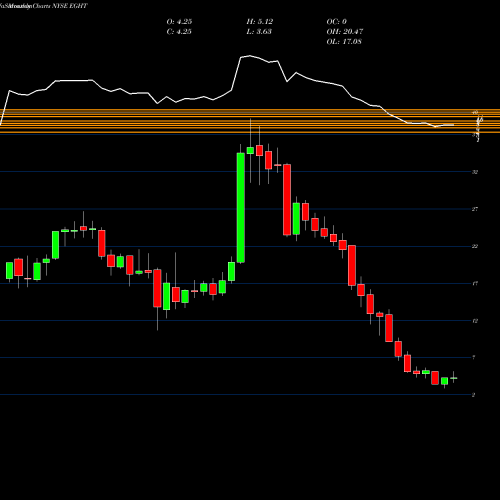The image size is (500, 500).
Task: Select the low value "L: 3.63"
Action: [259, 32]
